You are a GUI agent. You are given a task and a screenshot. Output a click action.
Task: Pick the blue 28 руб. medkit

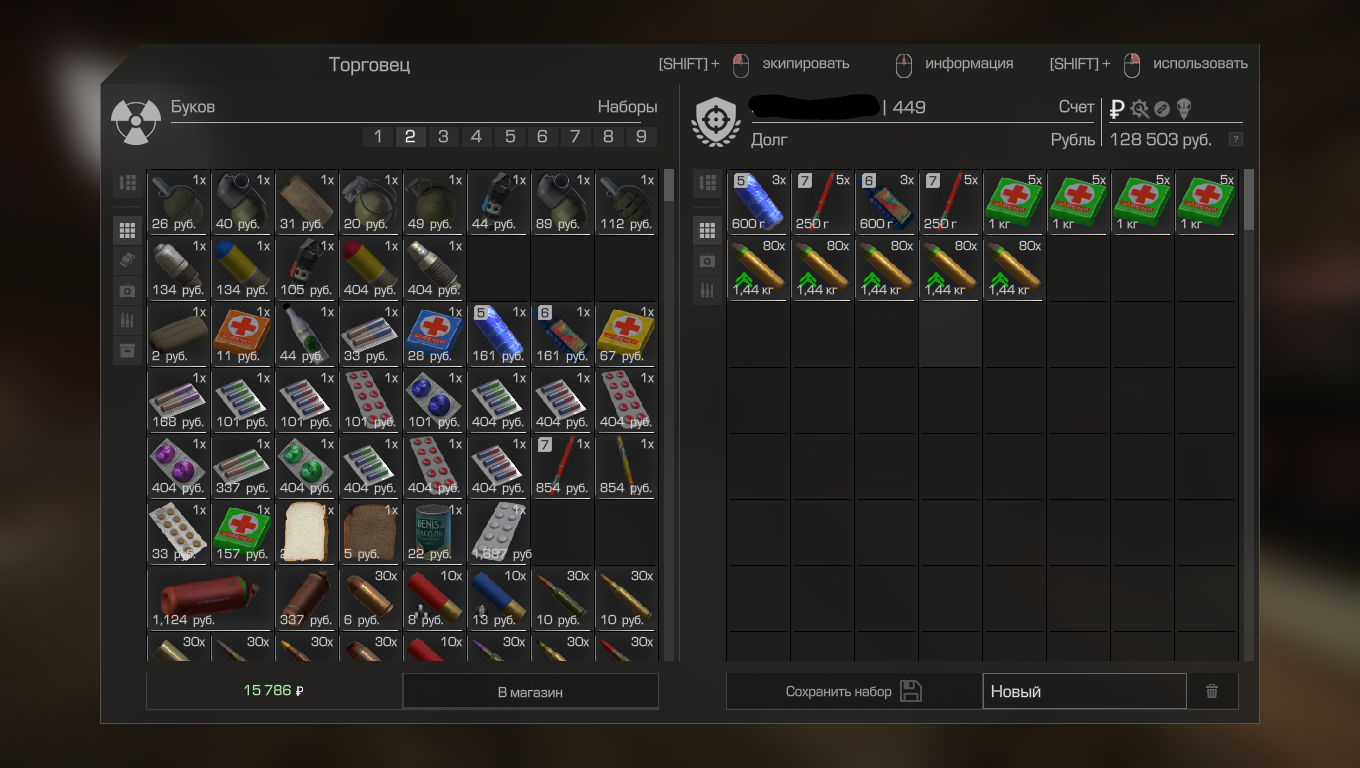point(435,335)
